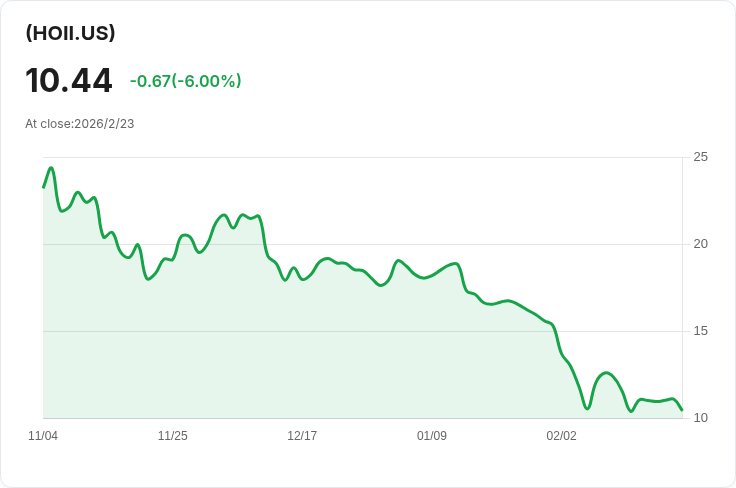Pick the 12/17 date on the axis
This screenshot has height=488, width=736.
point(302,436)
